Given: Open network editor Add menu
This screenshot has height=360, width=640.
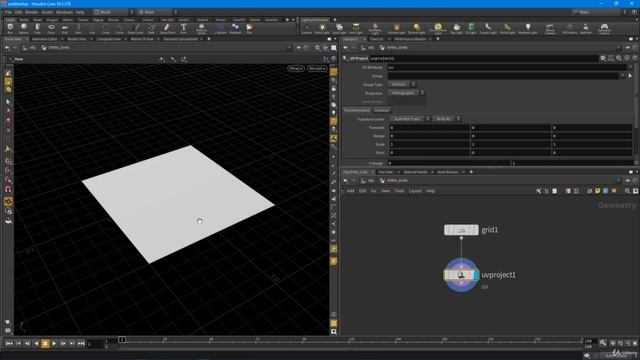Looking at the screenshot, I should point(351,191).
